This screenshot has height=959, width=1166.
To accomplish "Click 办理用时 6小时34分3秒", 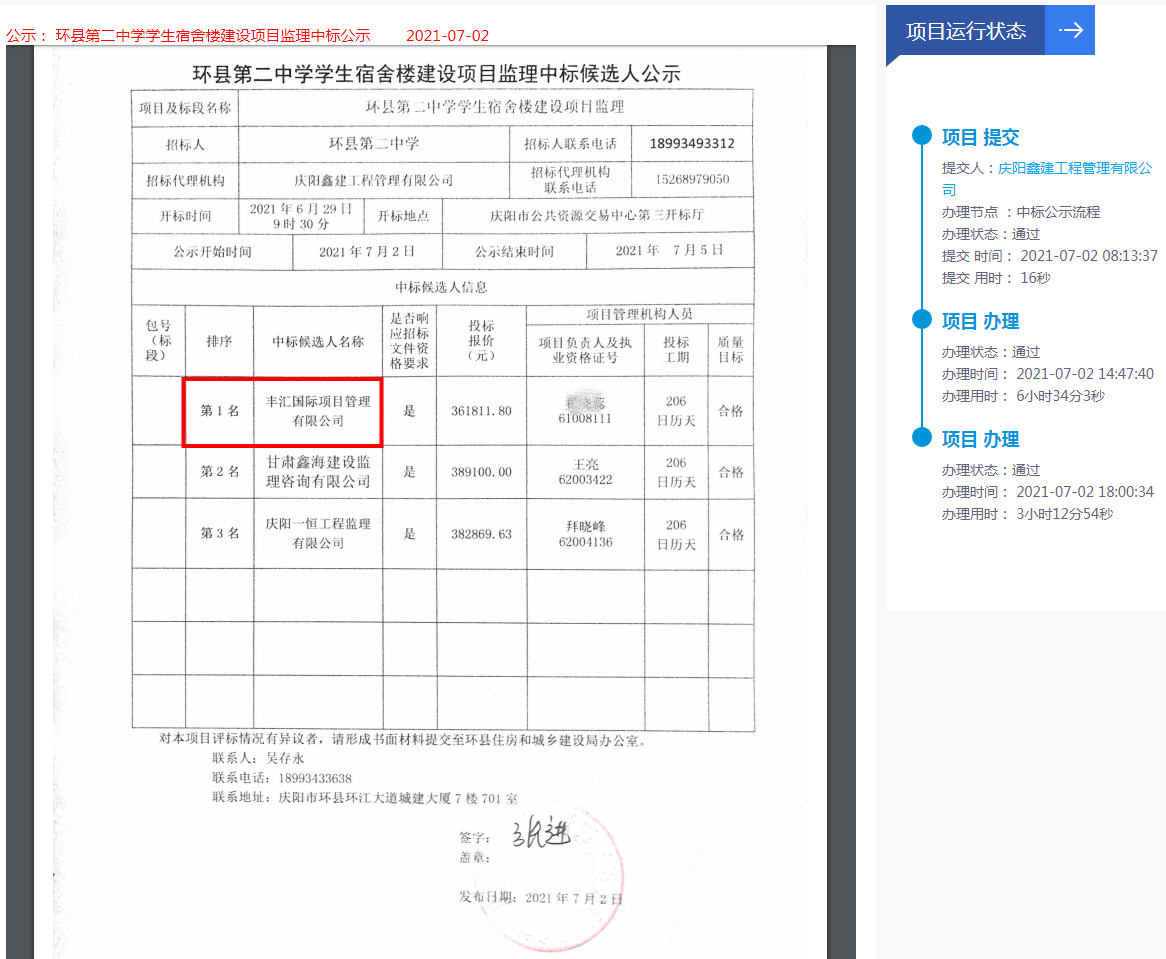I will coord(1023,396).
